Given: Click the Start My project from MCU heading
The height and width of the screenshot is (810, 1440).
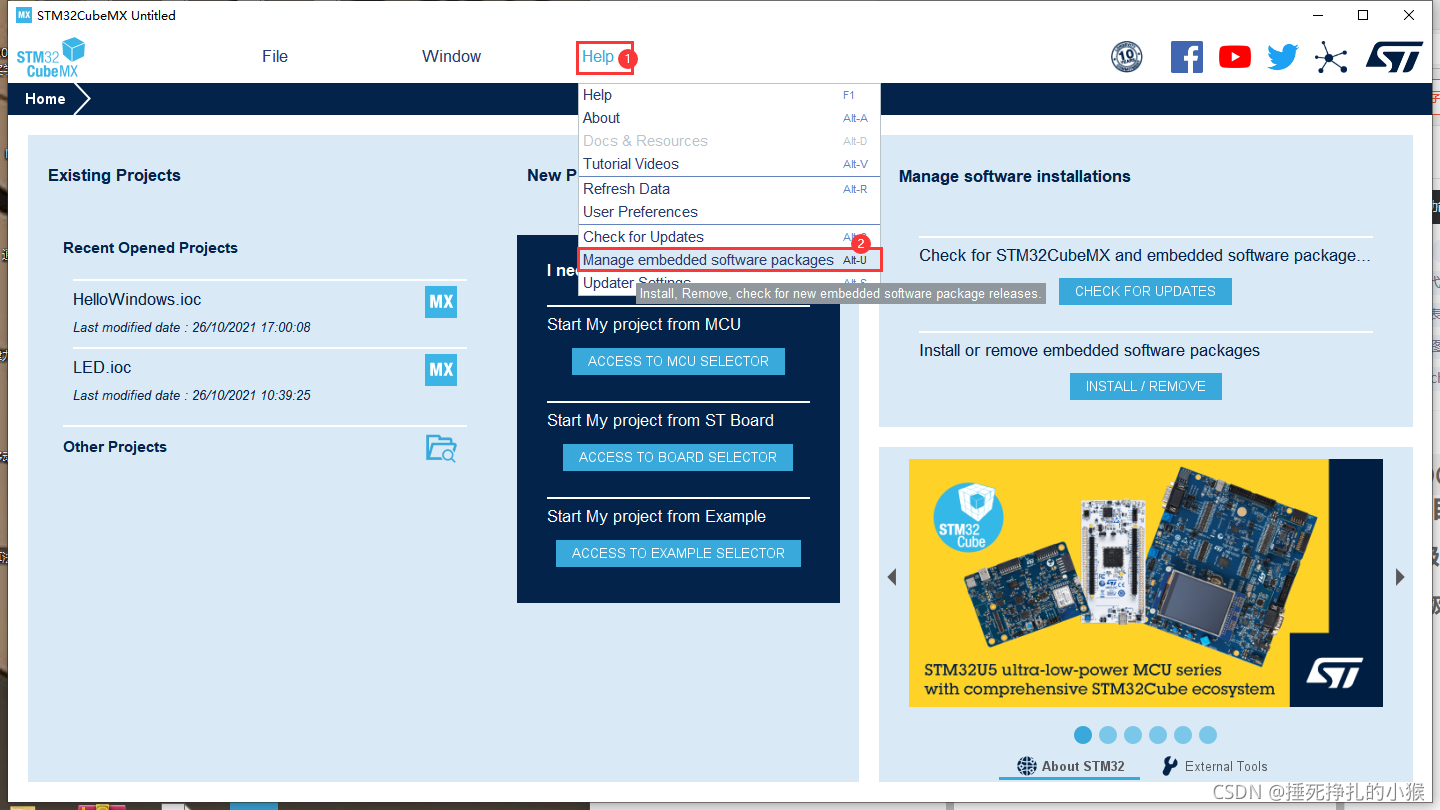Looking at the screenshot, I should [x=644, y=324].
